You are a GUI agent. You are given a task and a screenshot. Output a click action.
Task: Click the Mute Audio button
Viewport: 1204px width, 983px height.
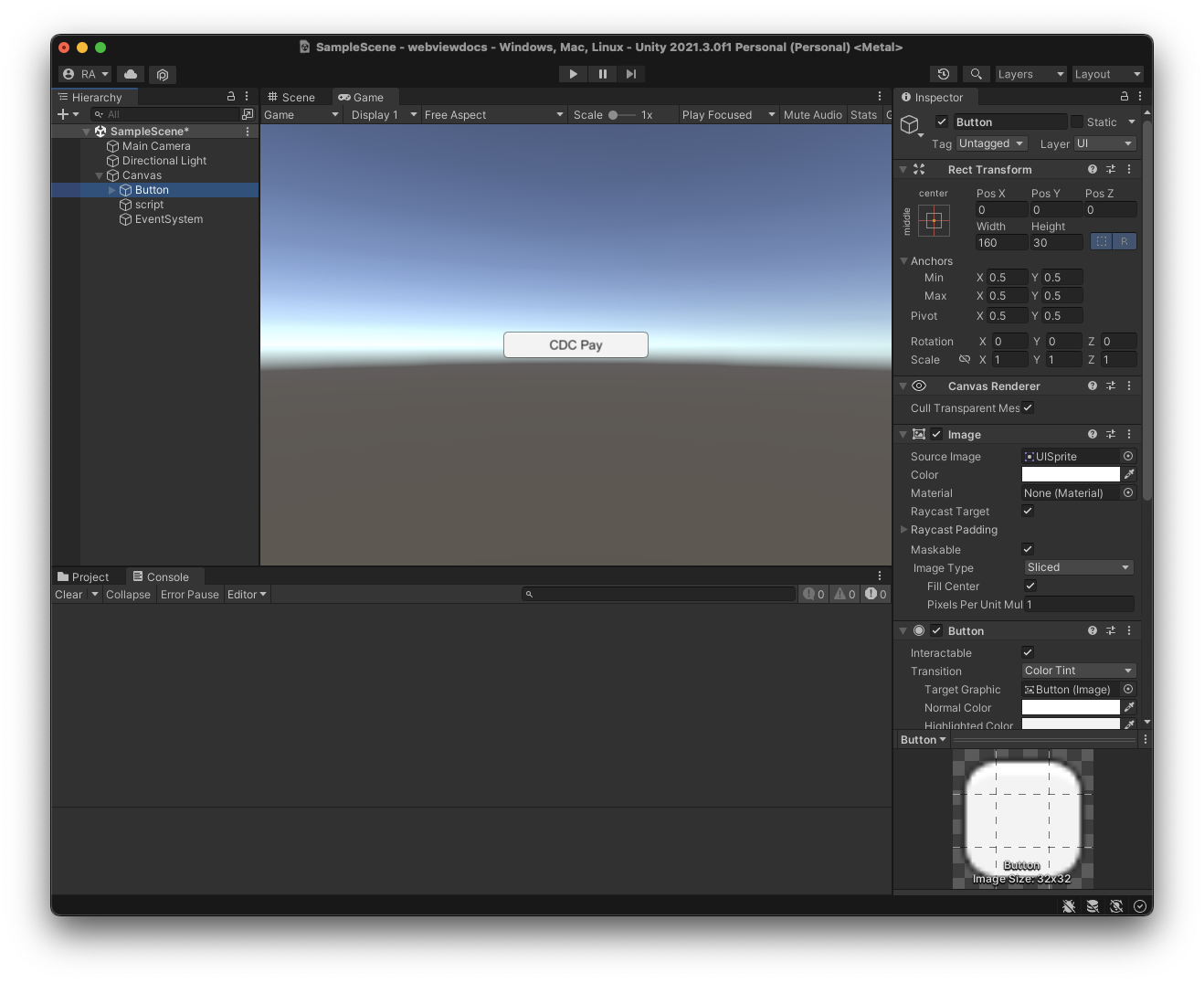click(812, 114)
